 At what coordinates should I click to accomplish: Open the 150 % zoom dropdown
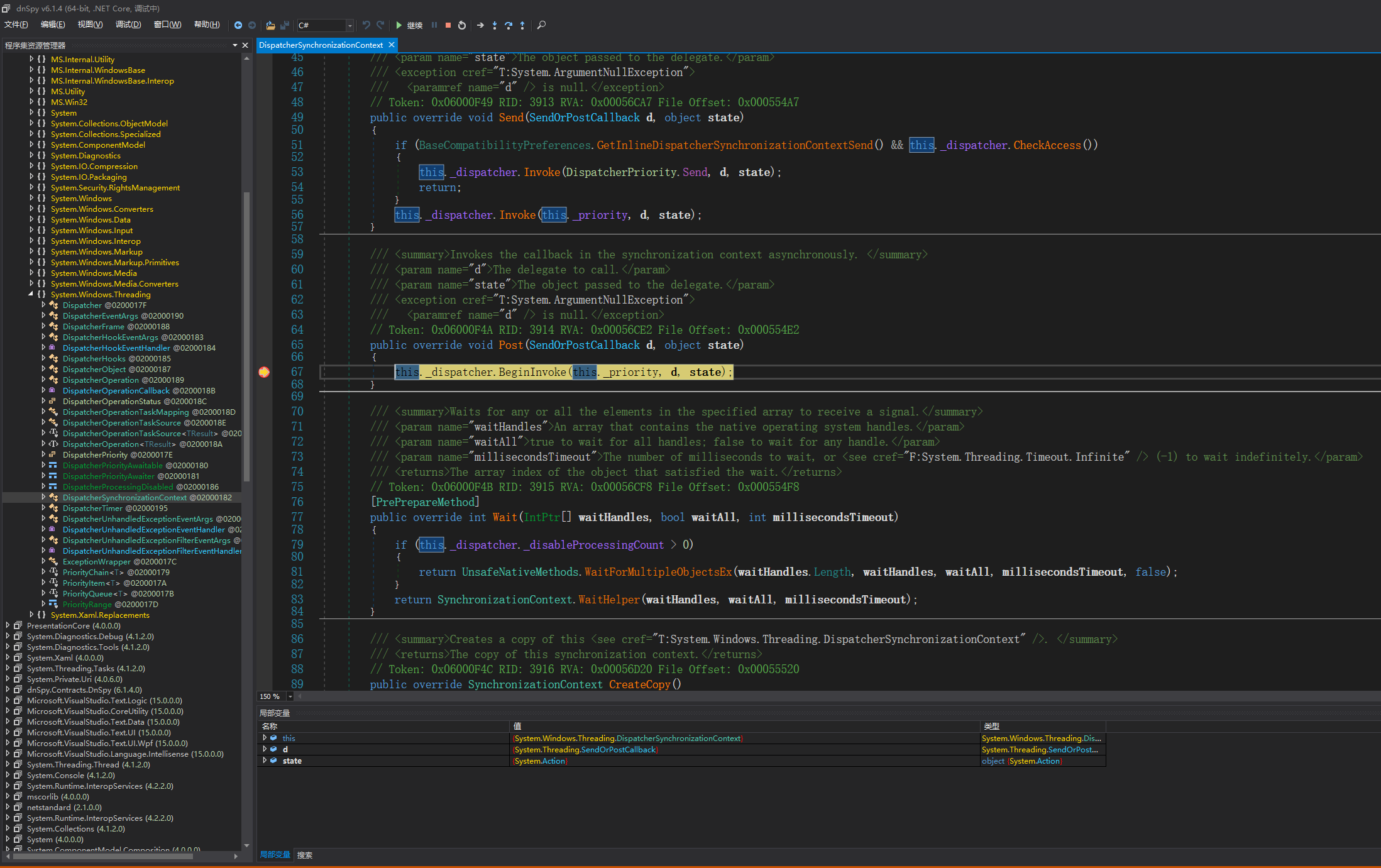click(290, 696)
